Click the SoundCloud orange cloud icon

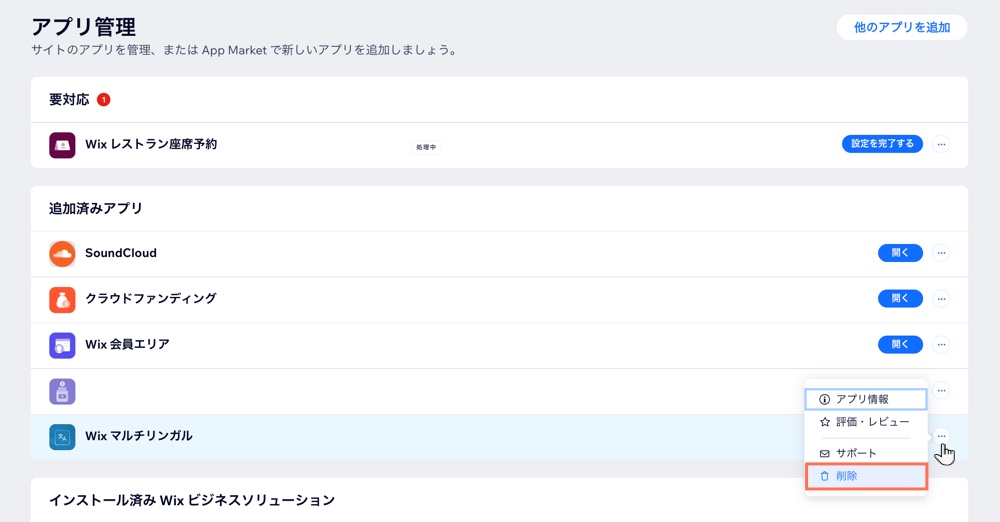pyautogui.click(x=62, y=254)
